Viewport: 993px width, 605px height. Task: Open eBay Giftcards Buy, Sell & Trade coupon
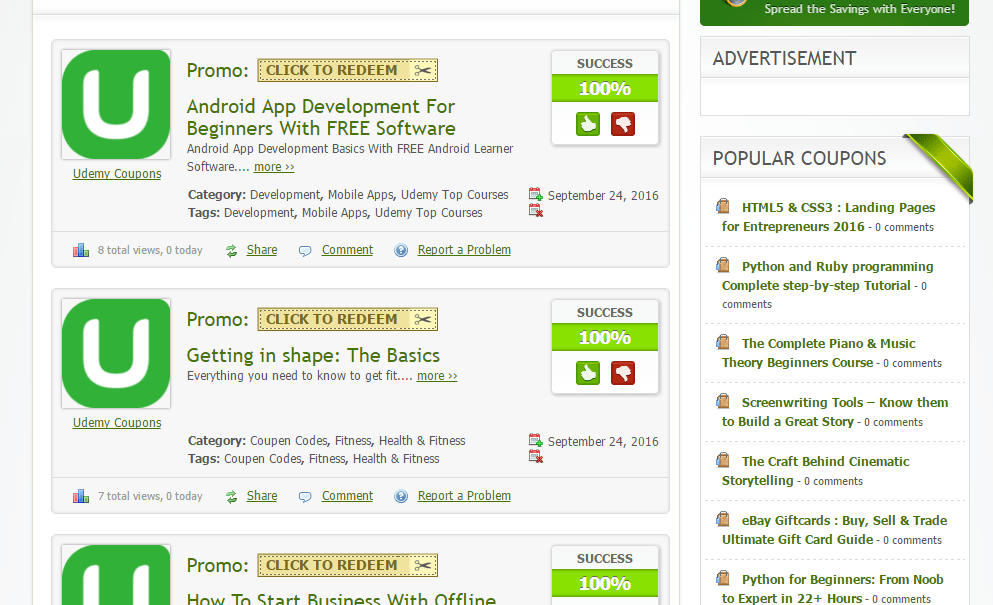point(835,530)
